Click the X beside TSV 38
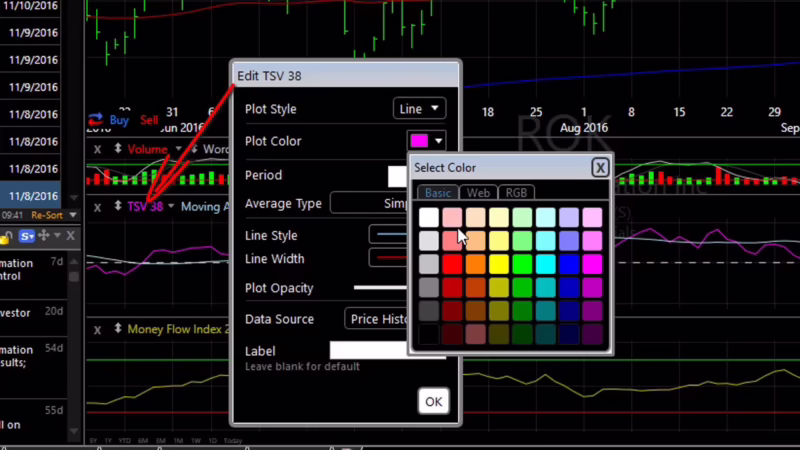This screenshot has width=800, height=450. (x=97, y=206)
